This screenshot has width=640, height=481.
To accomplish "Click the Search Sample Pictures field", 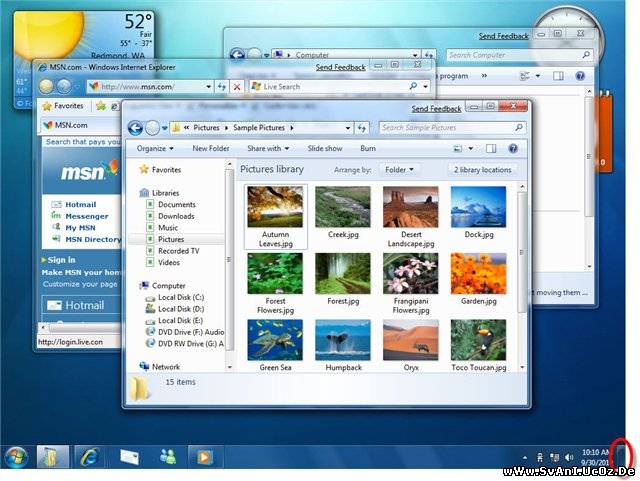I will [x=447, y=128].
